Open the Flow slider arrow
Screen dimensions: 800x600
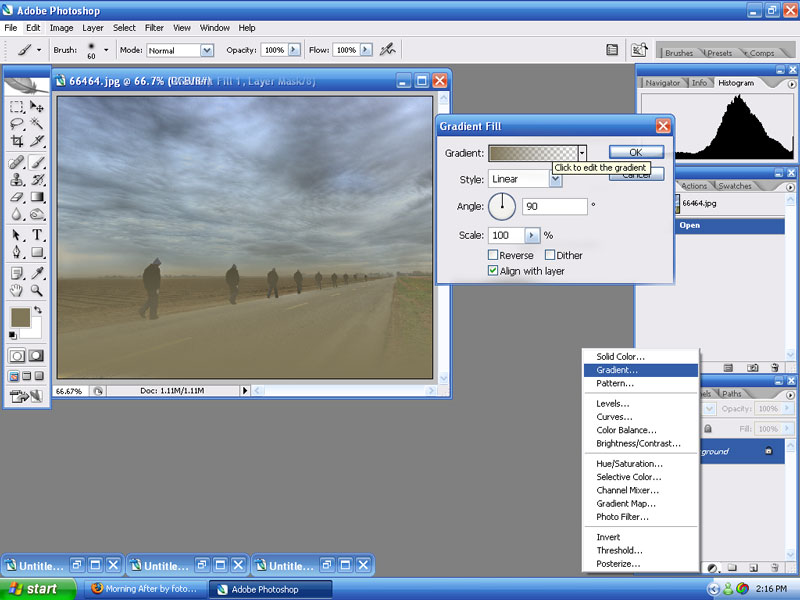click(366, 50)
